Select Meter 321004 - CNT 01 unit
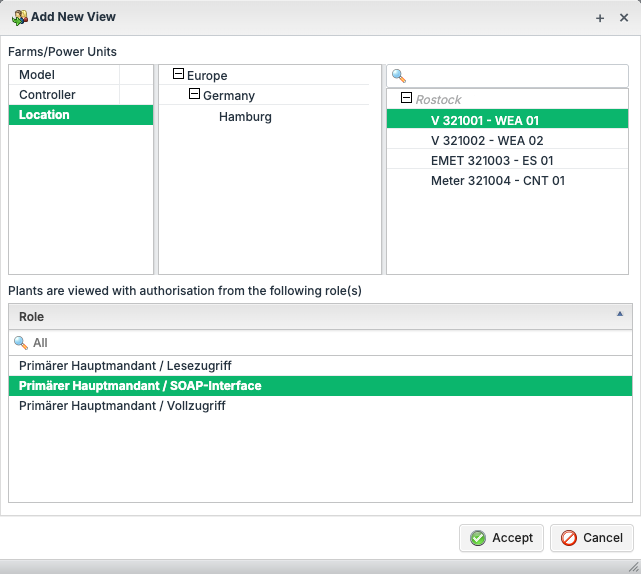The height and width of the screenshot is (574, 641). (498, 181)
